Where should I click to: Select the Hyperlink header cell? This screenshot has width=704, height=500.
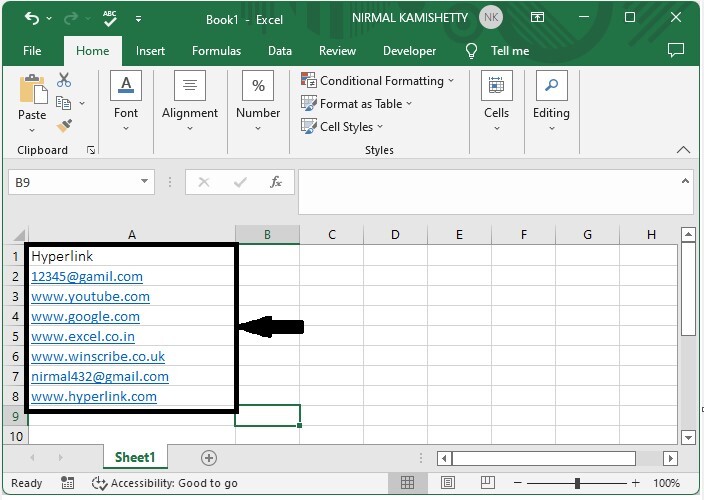(132, 256)
